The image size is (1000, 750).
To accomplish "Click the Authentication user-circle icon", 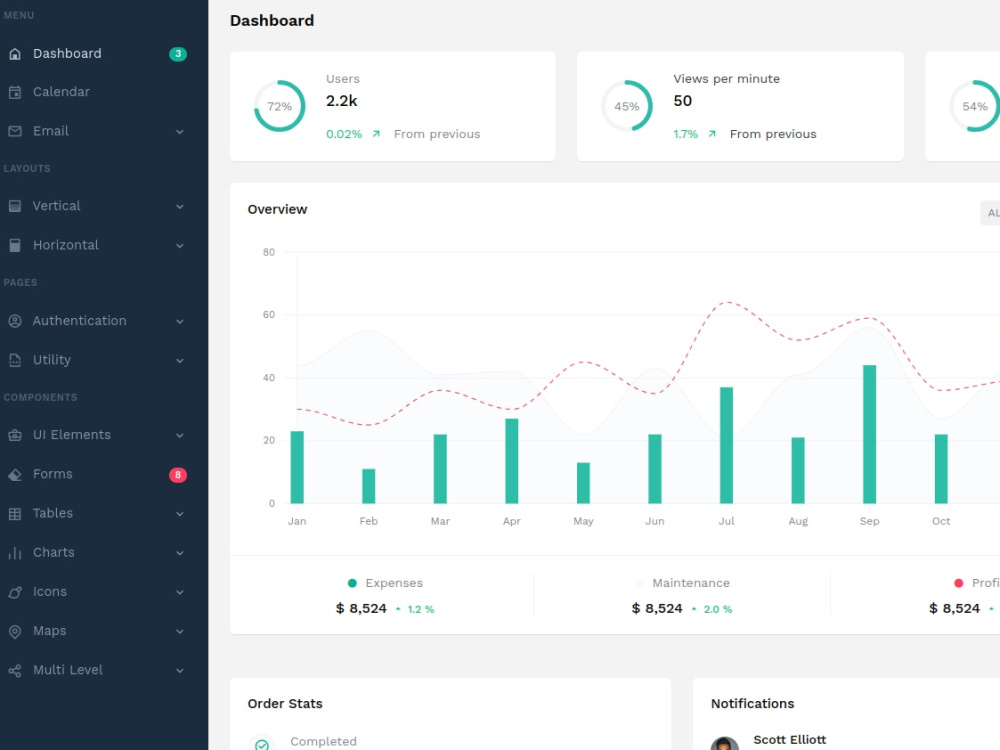I will (x=15, y=321).
